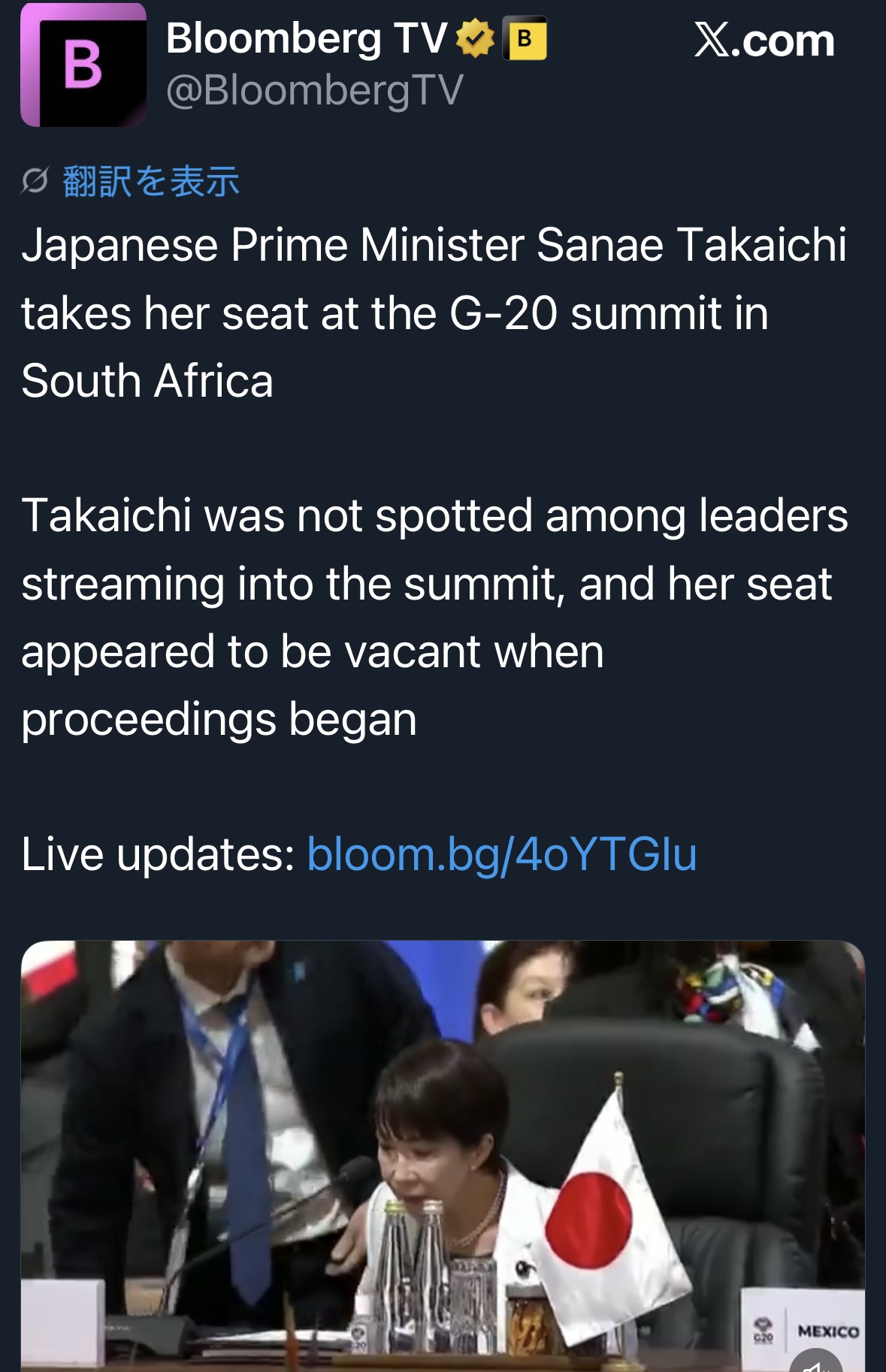Show translation via 翻訳を表示 link
Viewport: 886px width, 1372px height.
[x=151, y=181]
